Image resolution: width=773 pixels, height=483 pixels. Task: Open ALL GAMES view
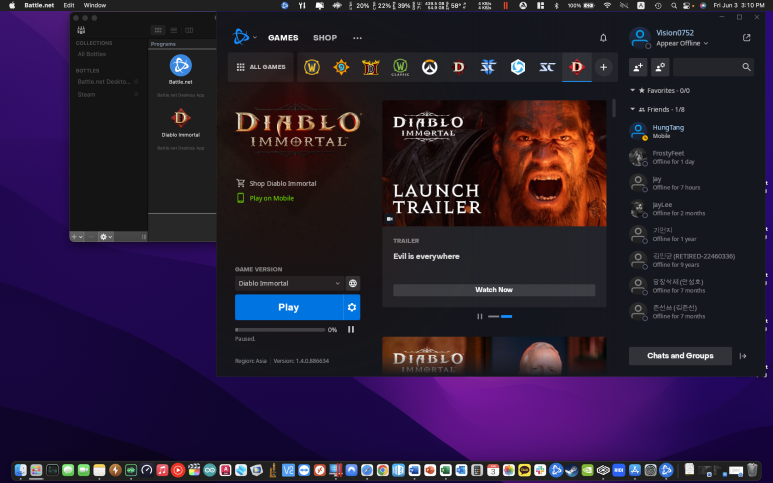pos(261,67)
